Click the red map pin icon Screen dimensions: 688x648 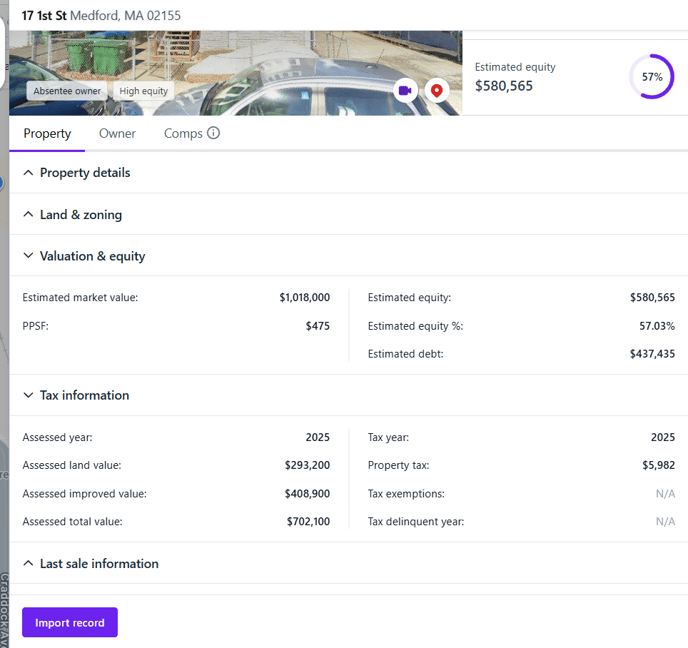pyautogui.click(x=436, y=90)
